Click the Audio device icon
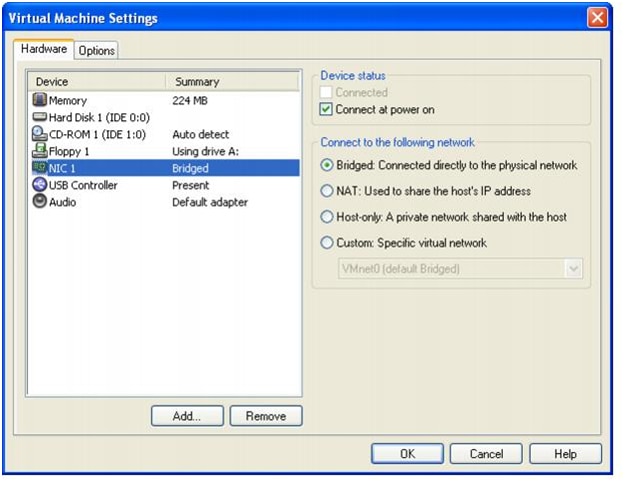The width and height of the screenshot is (628, 482). [x=40, y=202]
